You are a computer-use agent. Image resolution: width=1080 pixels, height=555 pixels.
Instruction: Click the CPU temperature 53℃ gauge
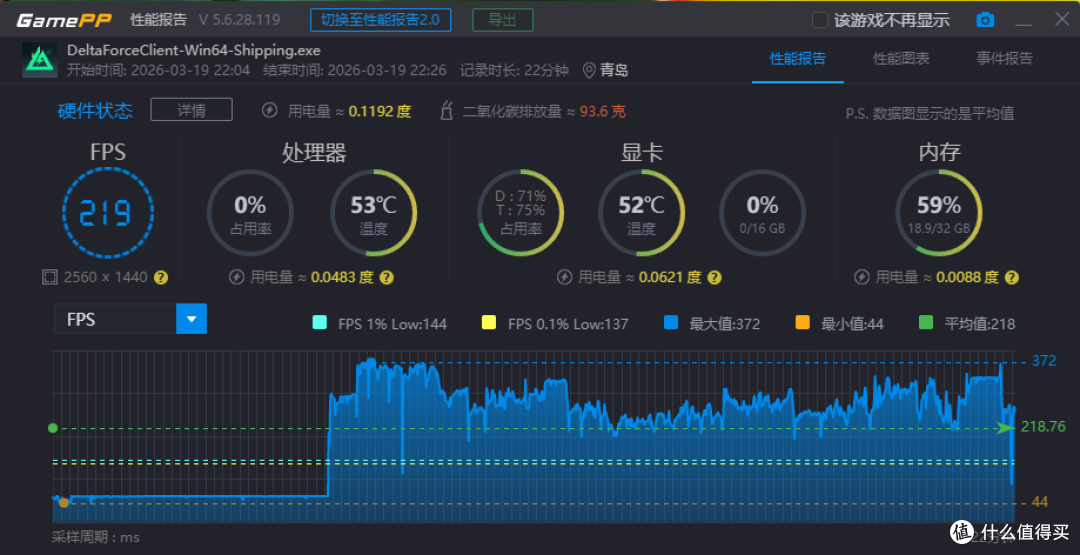click(x=373, y=212)
